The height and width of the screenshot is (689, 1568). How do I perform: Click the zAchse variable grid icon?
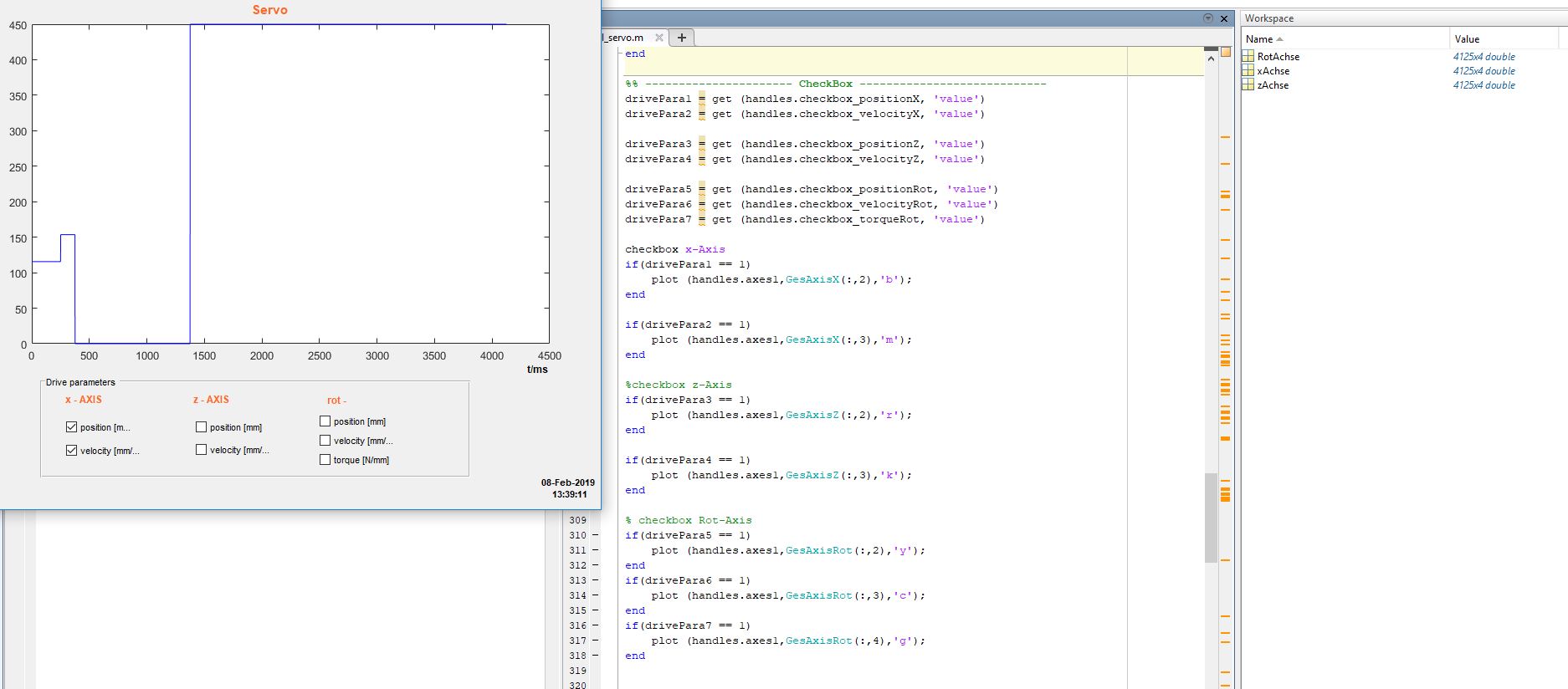tap(1248, 85)
